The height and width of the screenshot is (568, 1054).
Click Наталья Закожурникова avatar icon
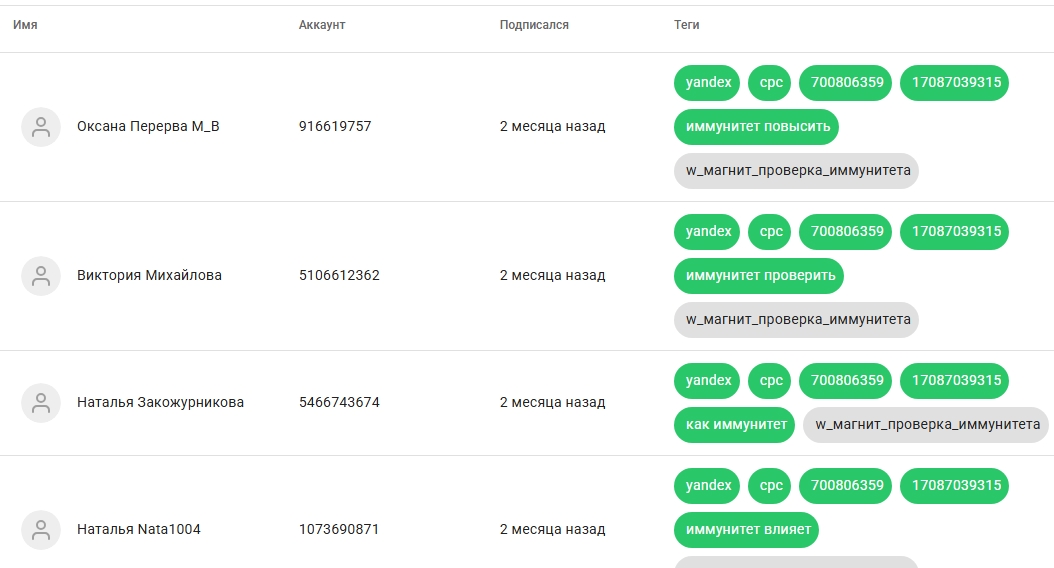point(41,403)
